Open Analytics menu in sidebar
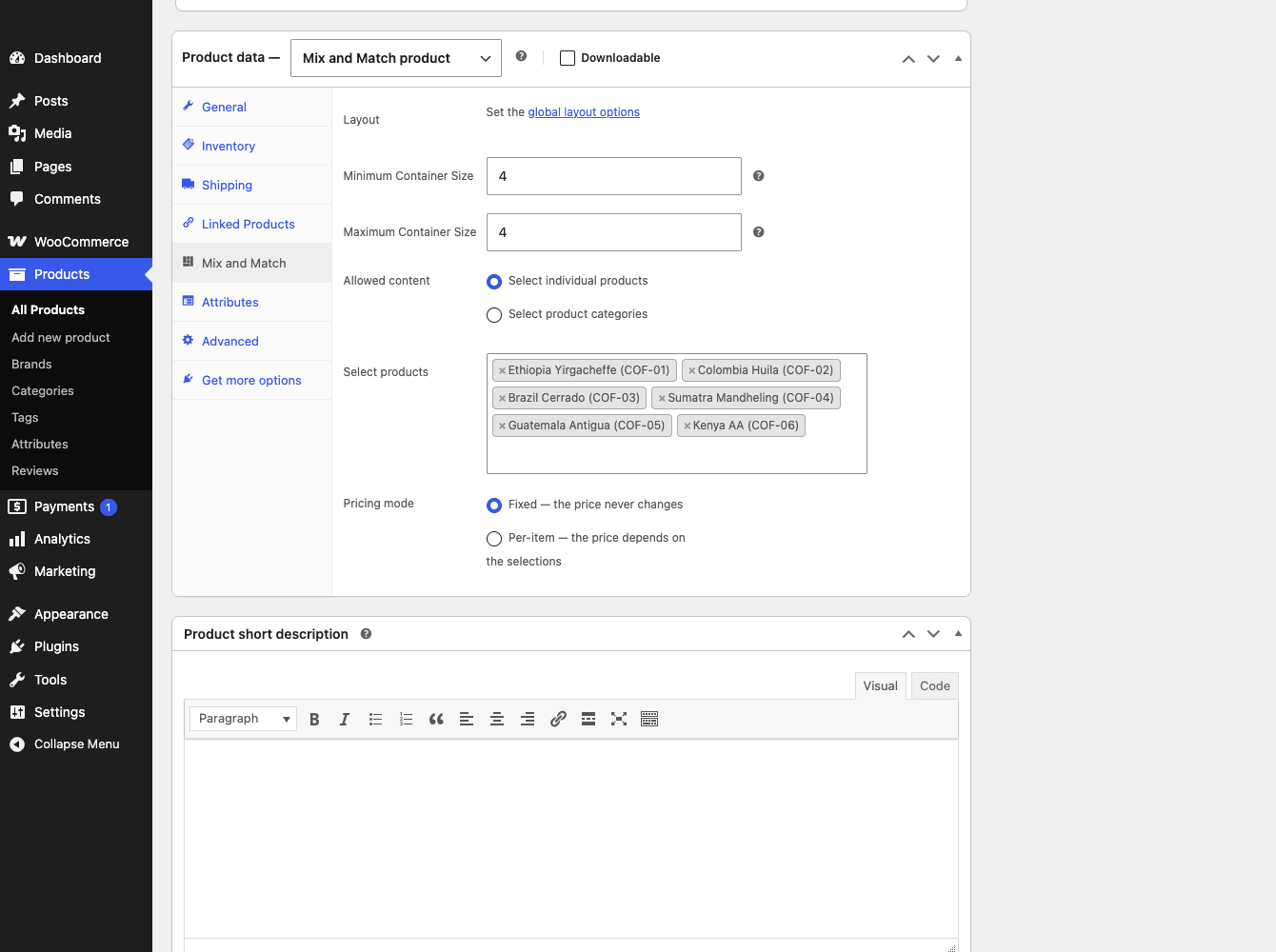Viewport: 1276px width, 952px height. coord(76,539)
